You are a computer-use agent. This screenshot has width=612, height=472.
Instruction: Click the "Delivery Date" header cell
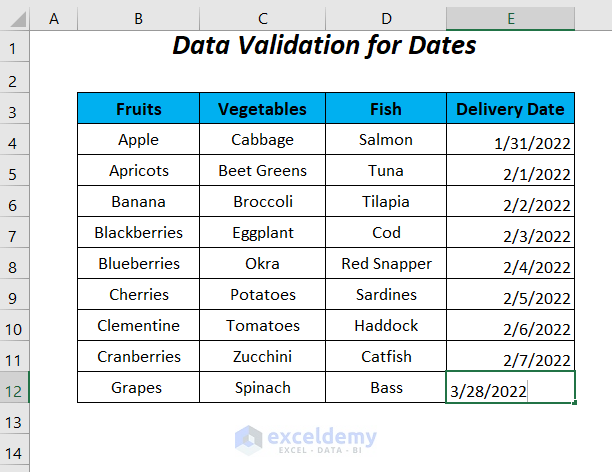pyautogui.click(x=510, y=109)
